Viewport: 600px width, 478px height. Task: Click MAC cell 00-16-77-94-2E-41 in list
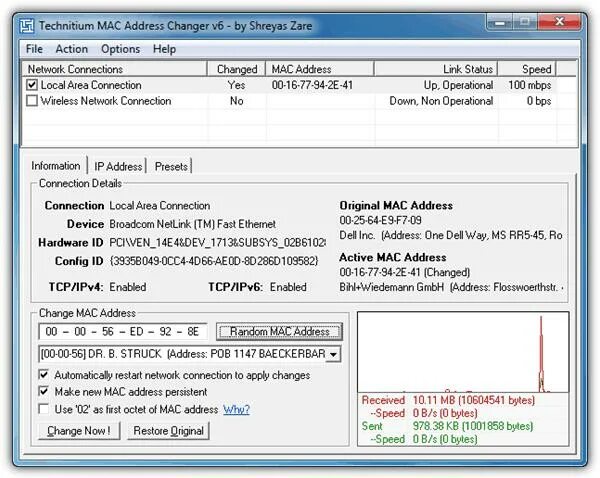[x=312, y=85]
